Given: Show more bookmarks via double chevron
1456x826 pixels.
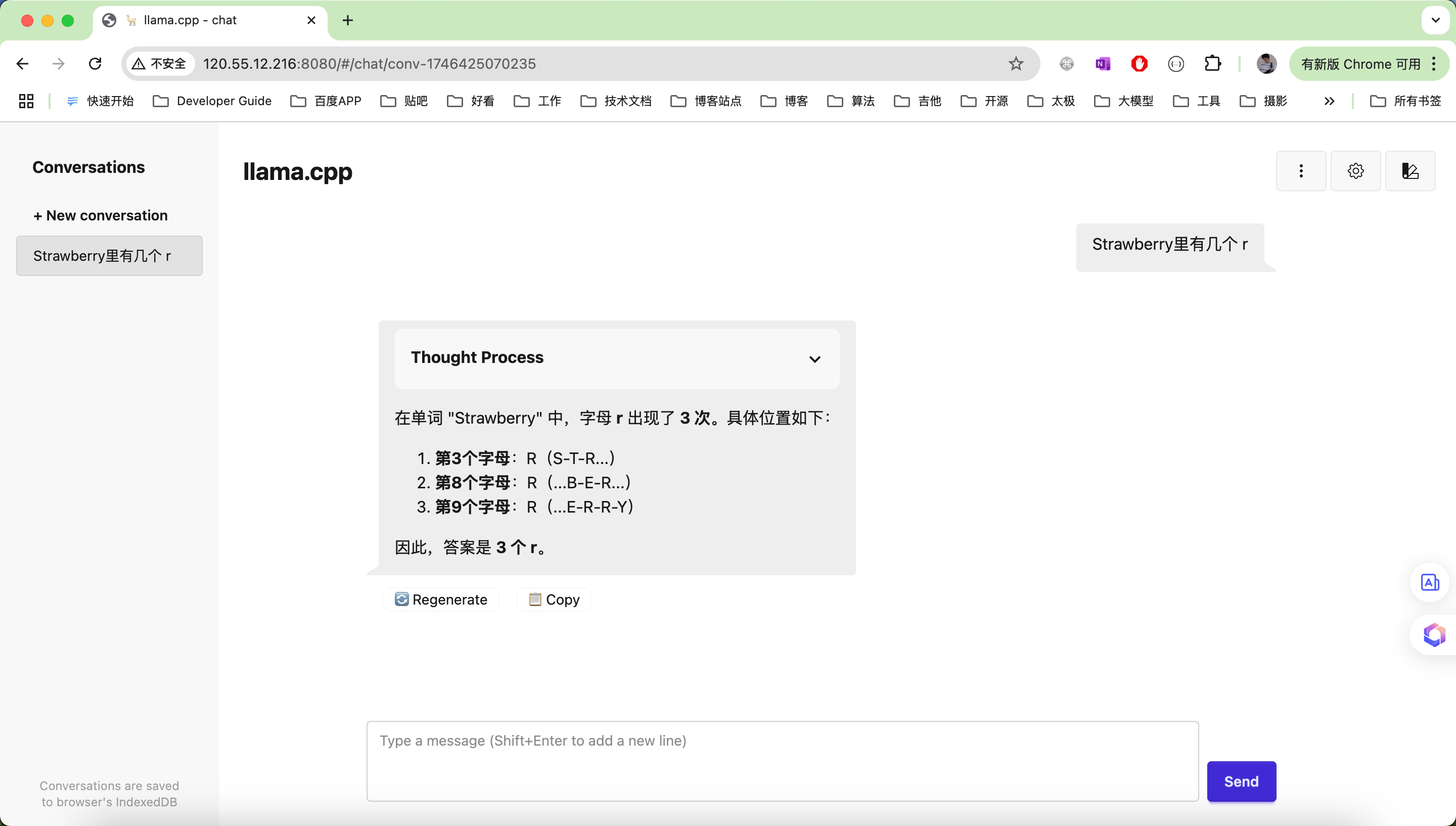Looking at the screenshot, I should [1329, 101].
